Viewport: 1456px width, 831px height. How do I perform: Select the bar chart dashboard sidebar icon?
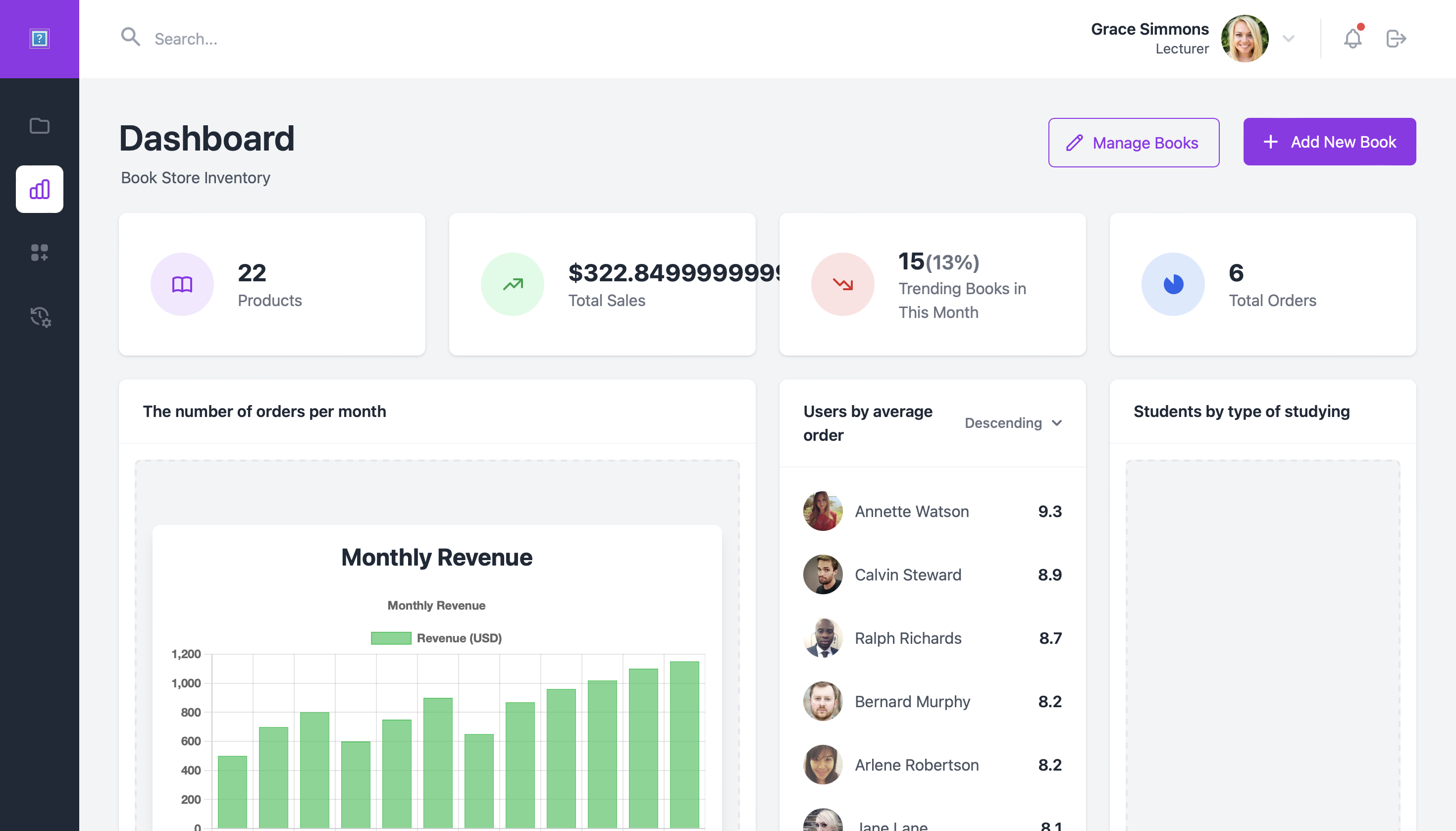point(40,189)
